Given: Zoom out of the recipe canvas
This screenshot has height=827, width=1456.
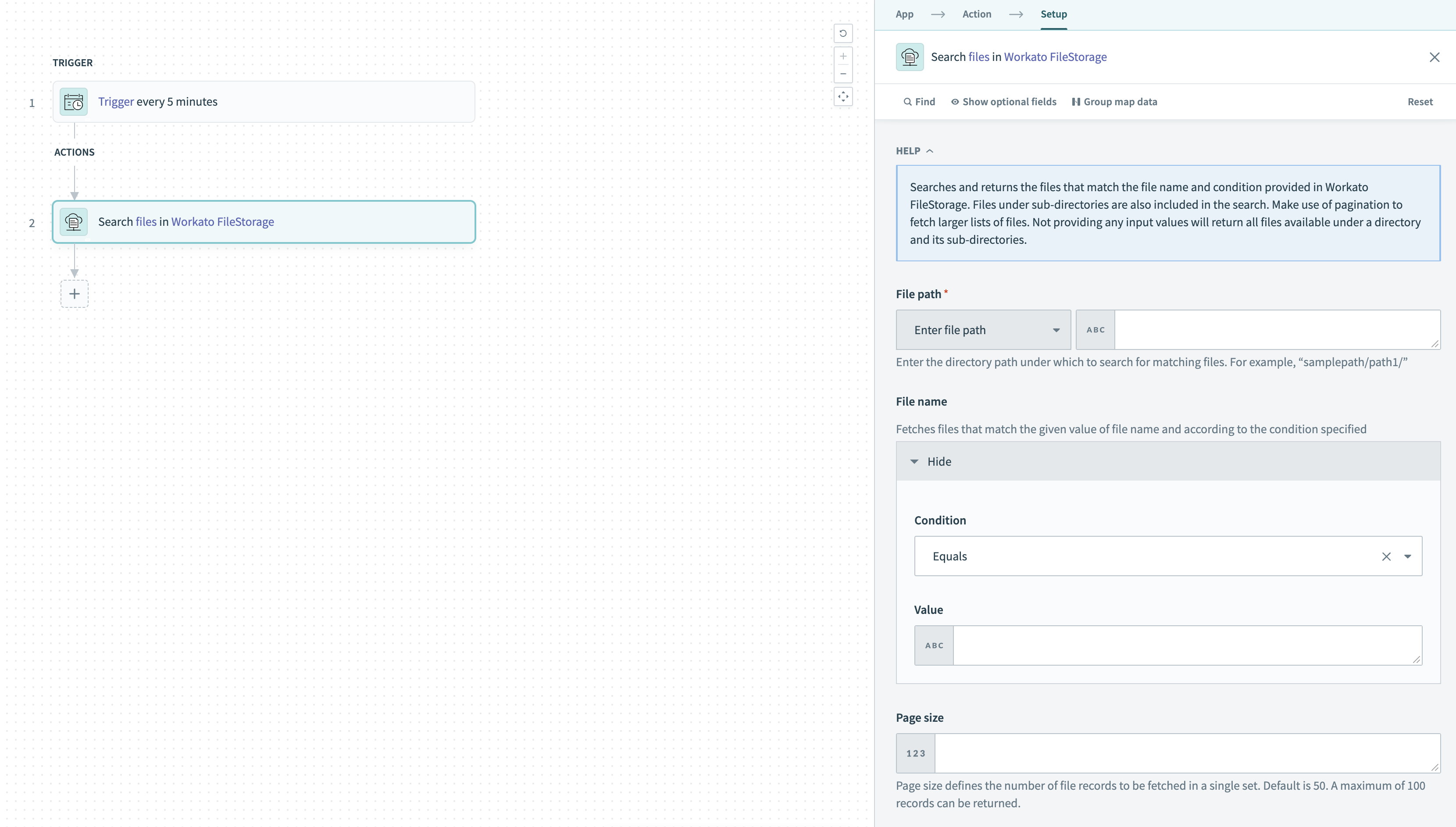Looking at the screenshot, I should point(843,74).
